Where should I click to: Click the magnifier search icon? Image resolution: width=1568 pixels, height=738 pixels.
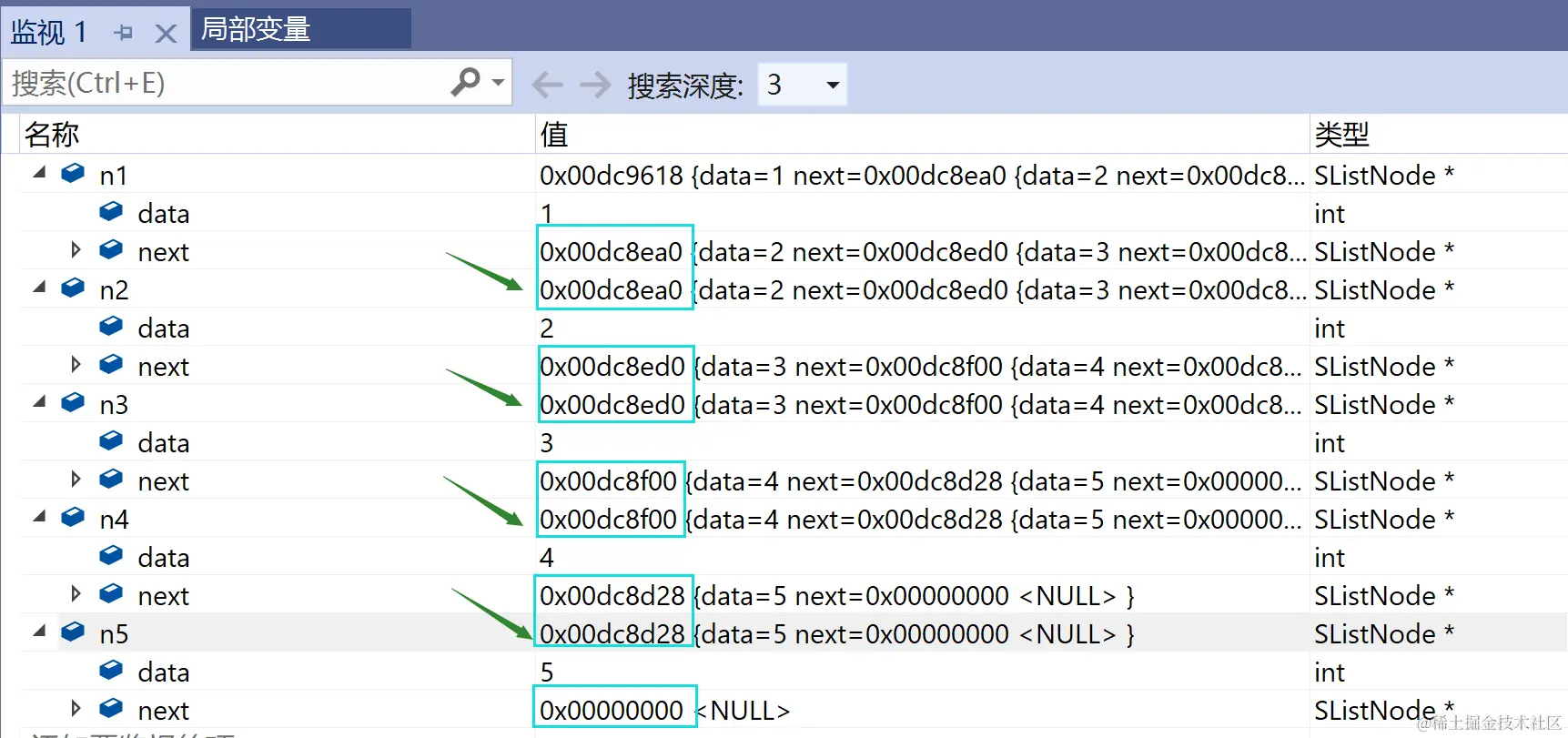click(x=465, y=82)
